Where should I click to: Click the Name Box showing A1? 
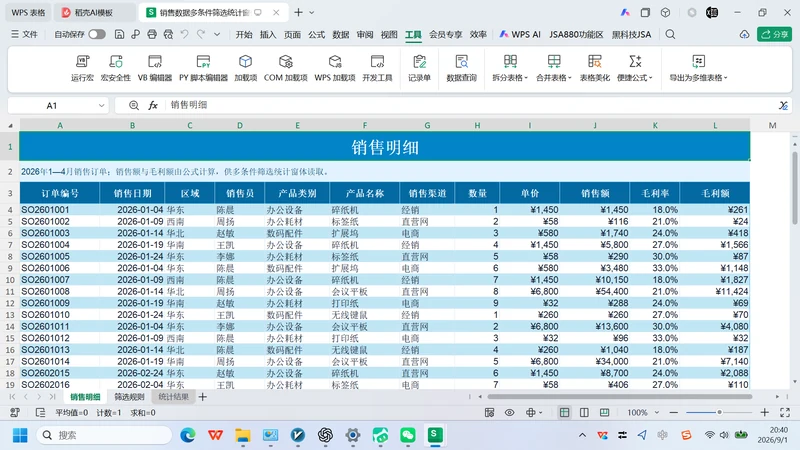52,106
